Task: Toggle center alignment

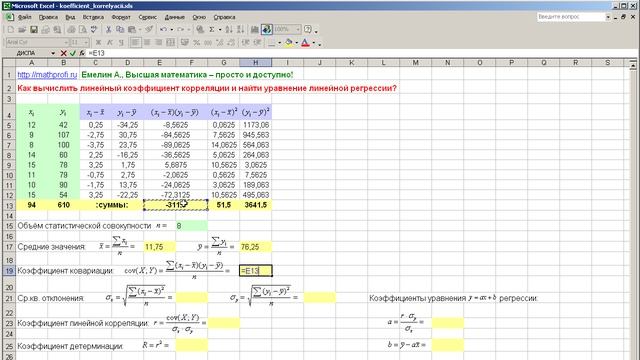Action: (x=147, y=42)
